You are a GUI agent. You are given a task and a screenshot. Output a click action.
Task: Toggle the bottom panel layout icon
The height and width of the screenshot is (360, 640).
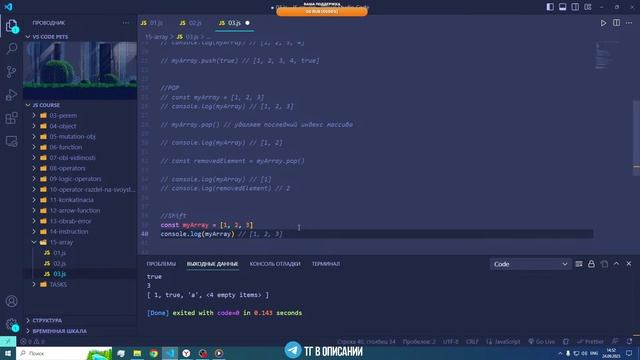point(562,7)
